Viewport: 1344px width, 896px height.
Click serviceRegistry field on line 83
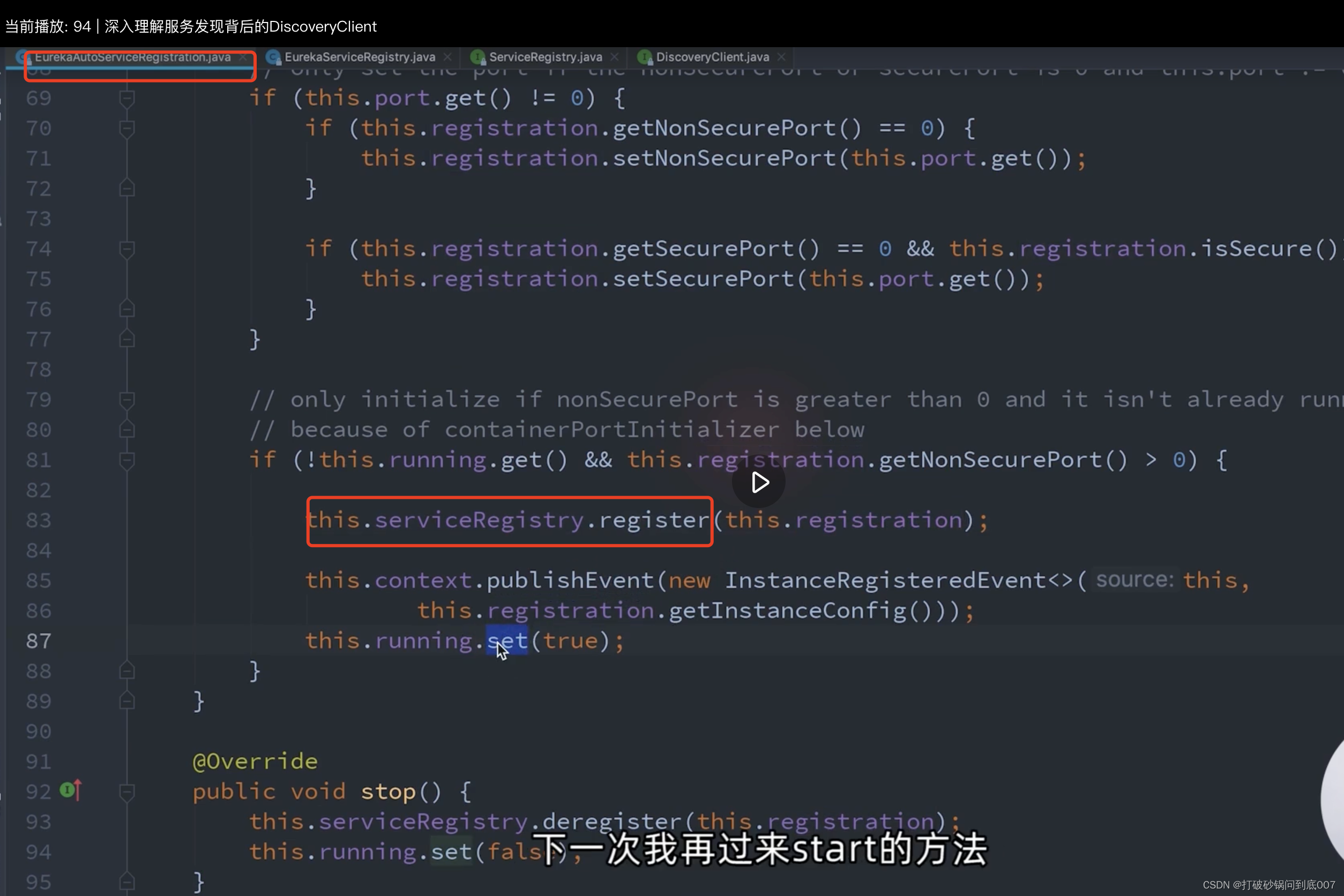(x=480, y=520)
